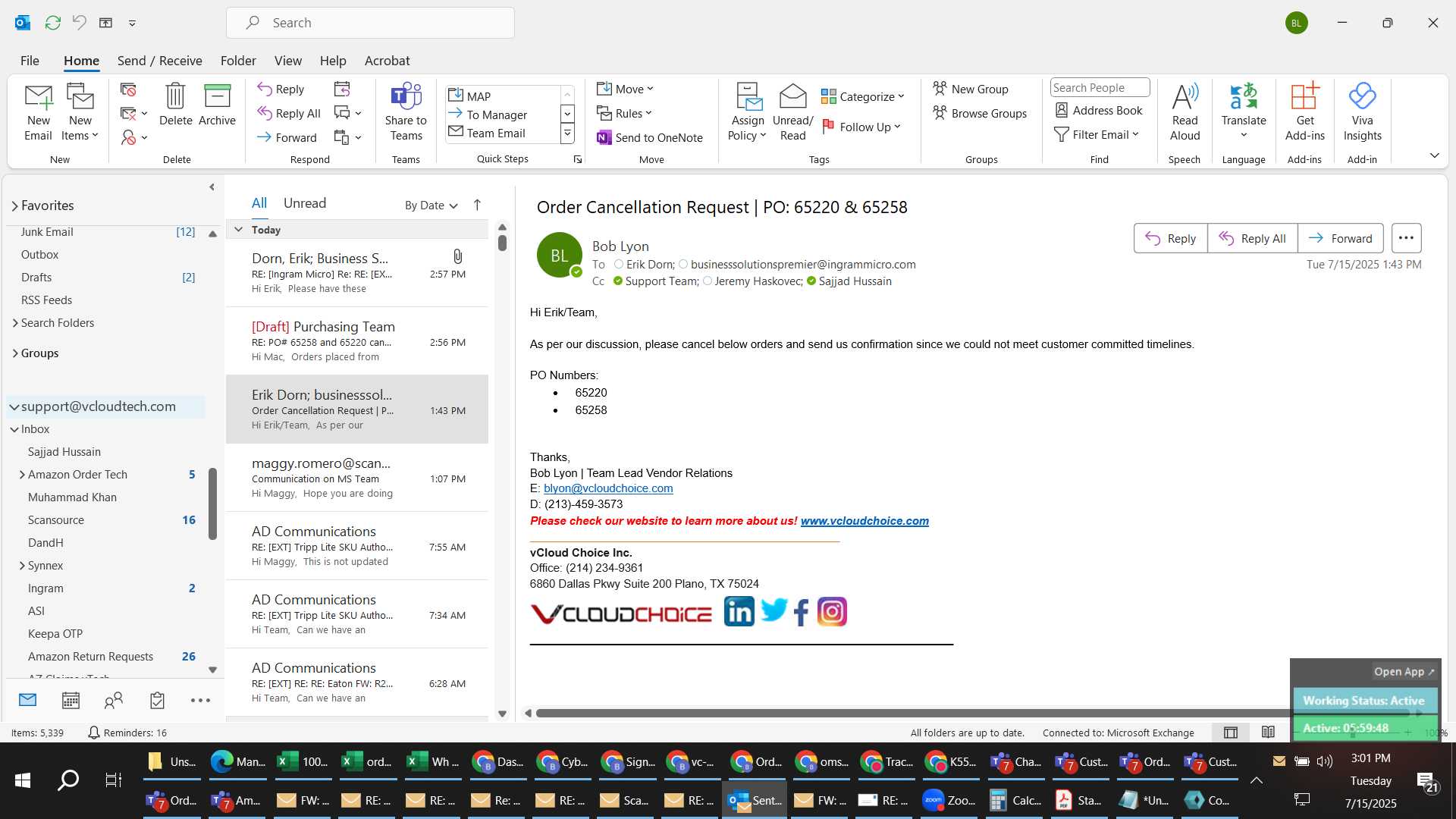Switch to Tasks view icon
The width and height of the screenshot is (1456, 819).
coord(157,700)
